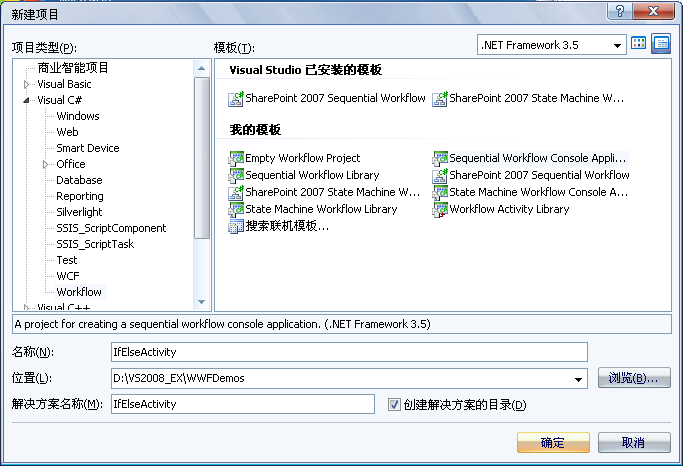
Task: Click the 搜索联机模板 search online templates icon
Action: click(x=236, y=226)
